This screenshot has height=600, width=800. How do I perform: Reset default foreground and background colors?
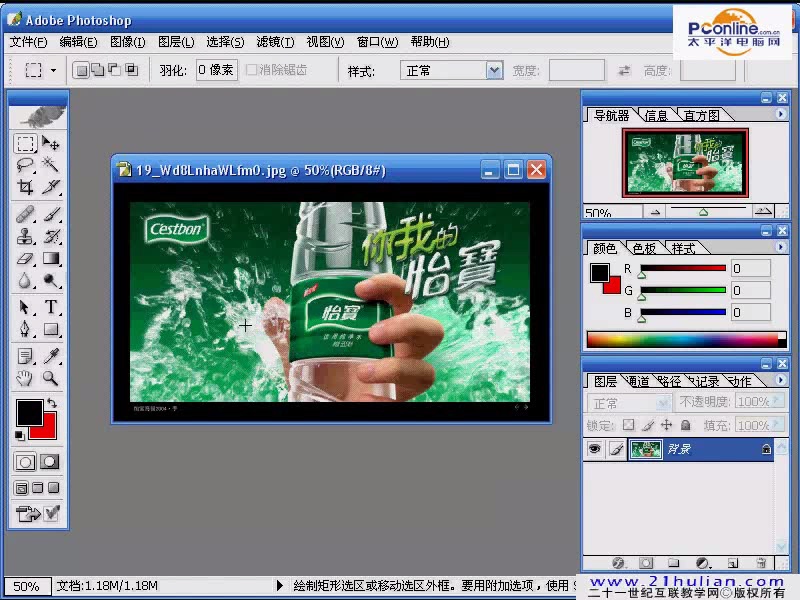(19, 436)
